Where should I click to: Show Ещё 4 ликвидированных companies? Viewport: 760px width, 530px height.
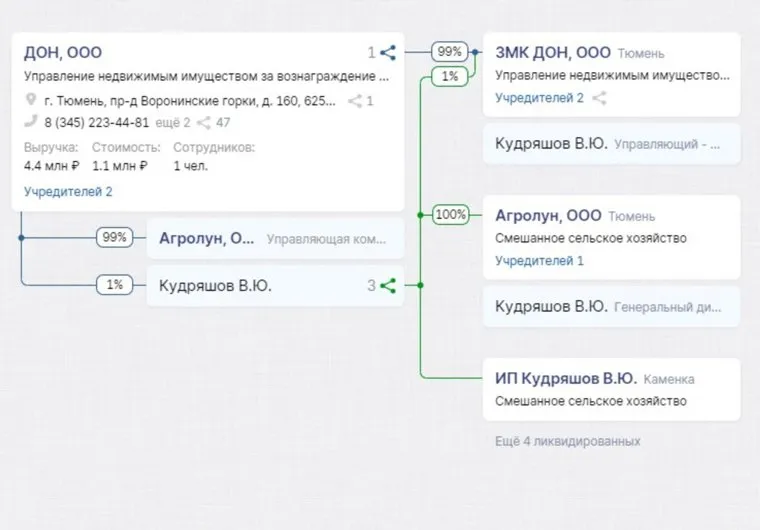(567, 441)
